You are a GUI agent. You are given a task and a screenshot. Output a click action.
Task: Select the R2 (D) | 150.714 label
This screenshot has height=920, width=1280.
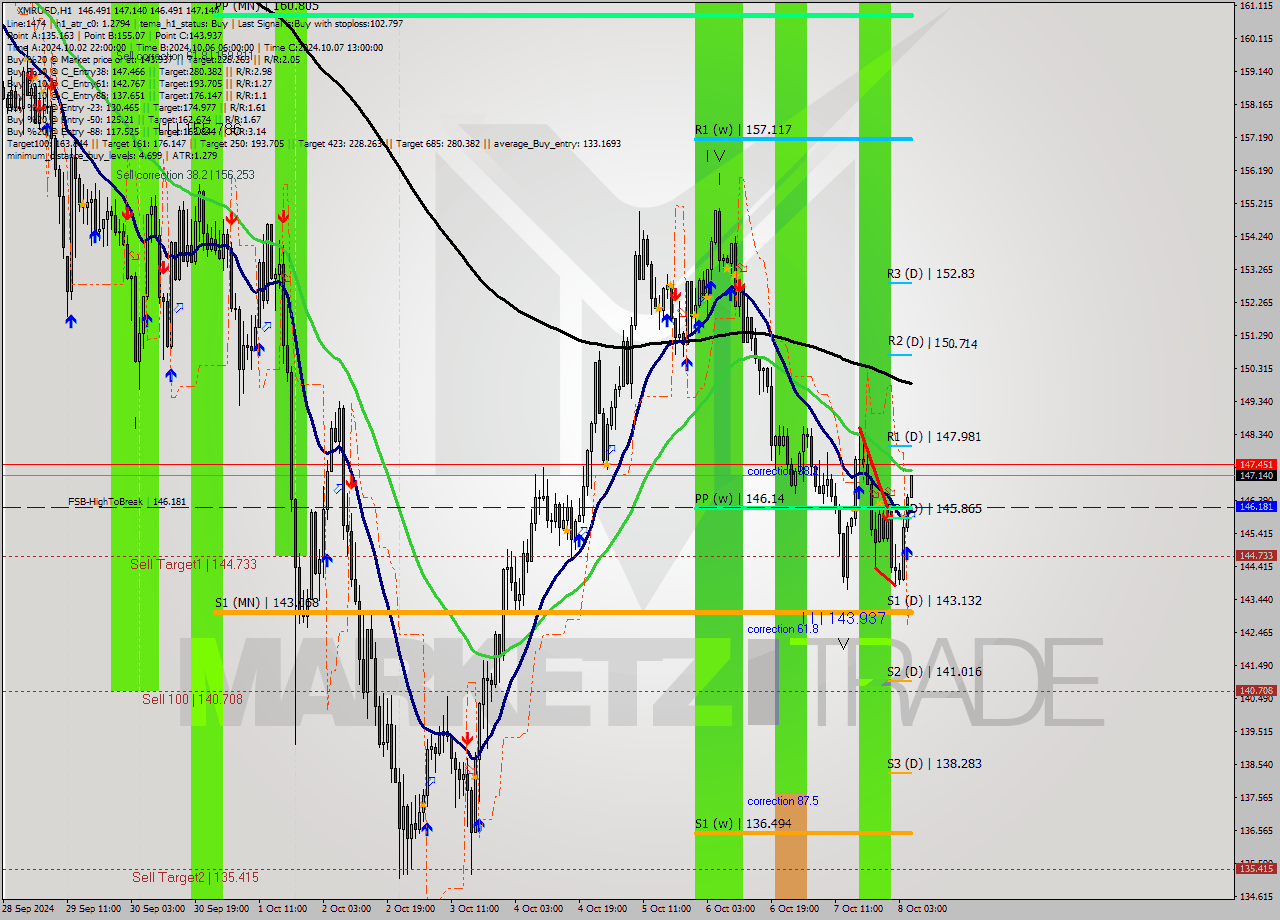(x=932, y=343)
